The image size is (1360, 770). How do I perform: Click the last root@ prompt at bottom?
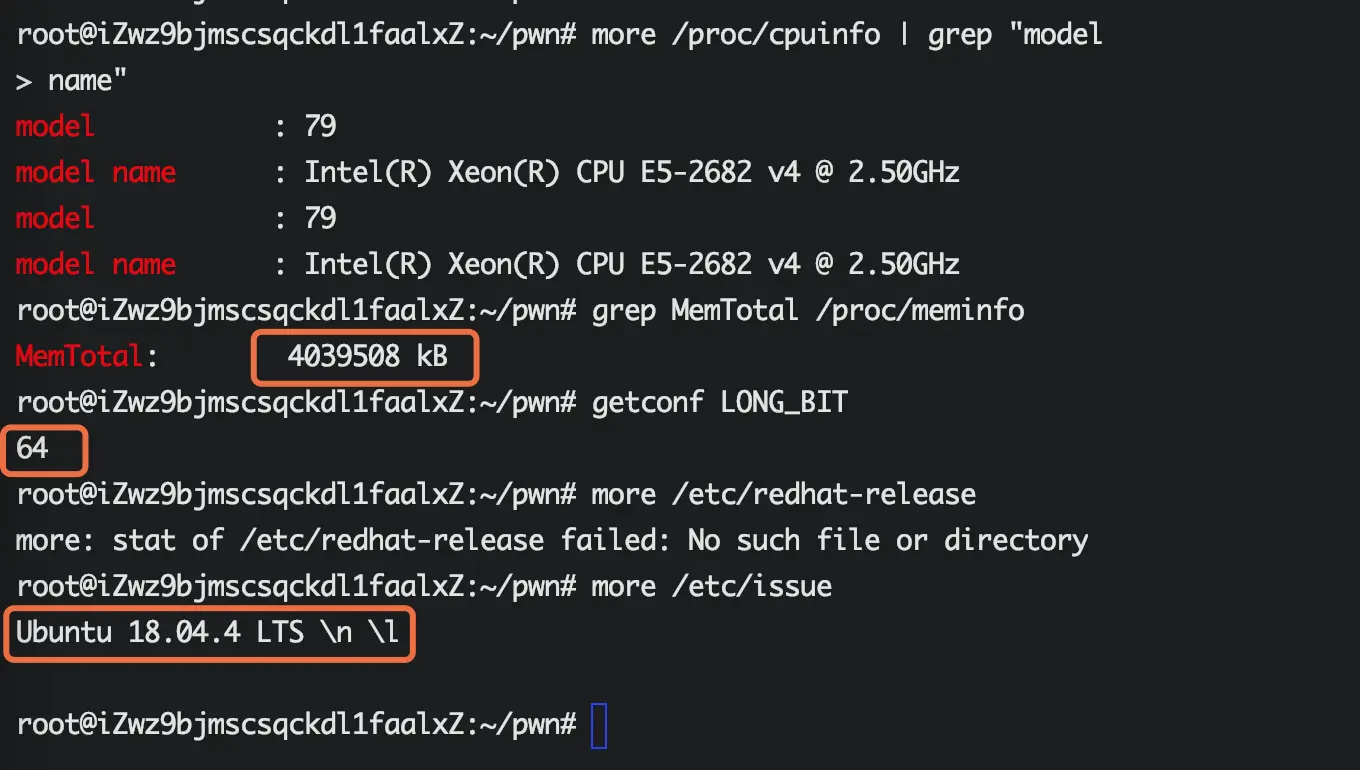tap(296, 725)
